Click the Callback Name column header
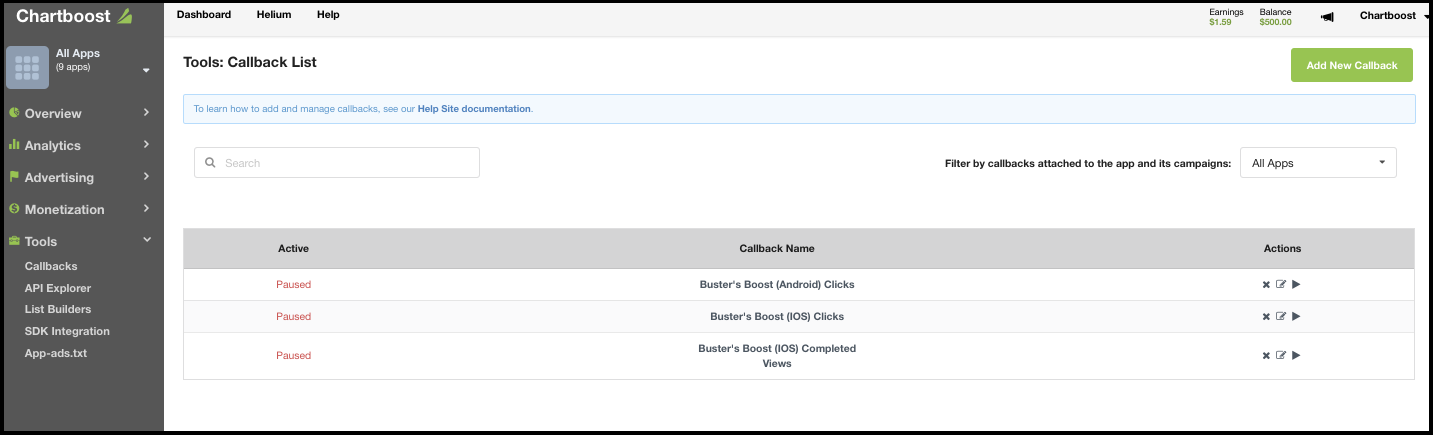This screenshot has height=435, width=1433. coord(777,248)
